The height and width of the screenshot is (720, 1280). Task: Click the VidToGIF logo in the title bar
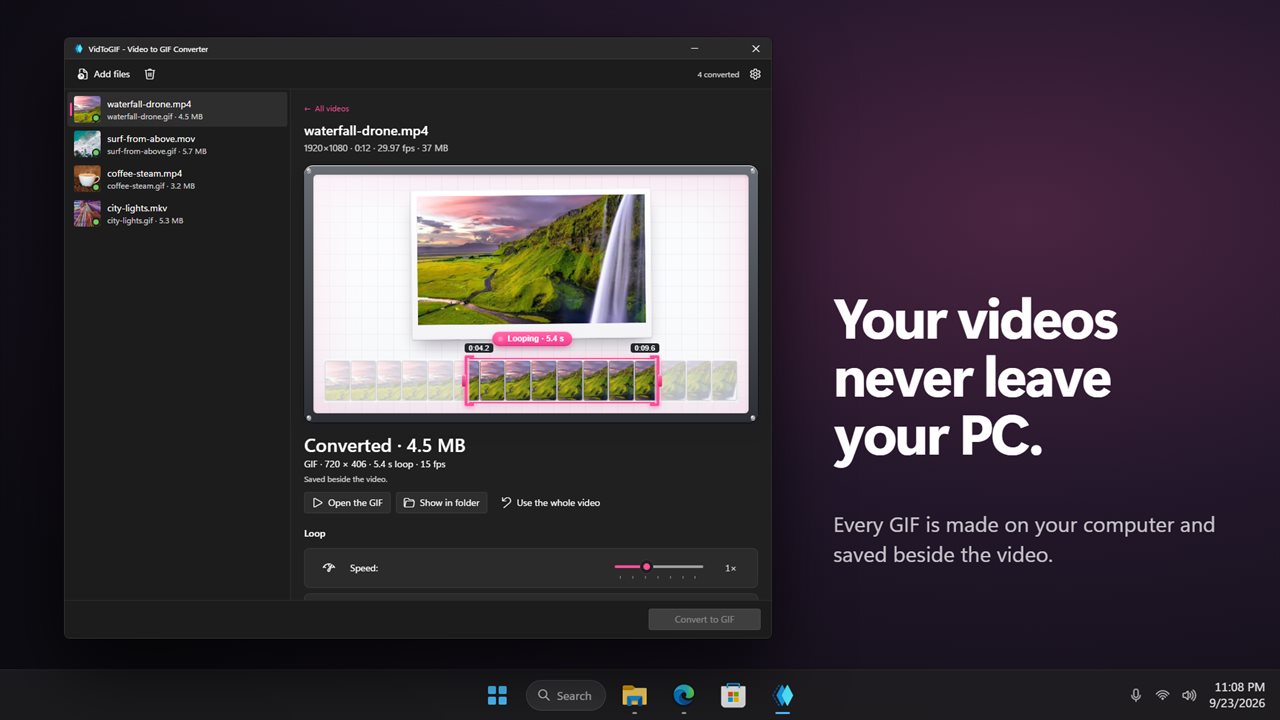[79, 49]
